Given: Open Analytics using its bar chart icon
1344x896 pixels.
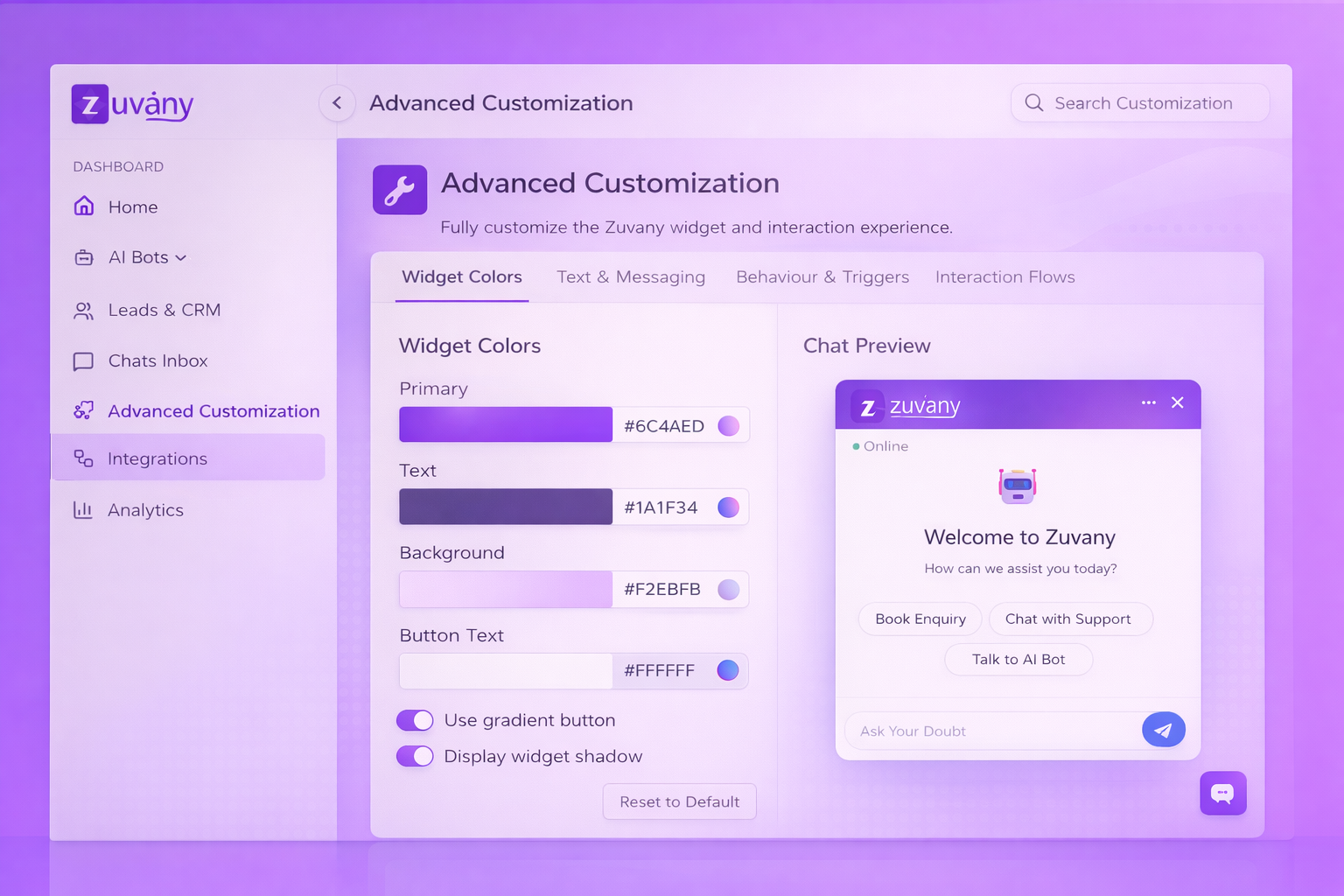Looking at the screenshot, I should click(84, 510).
